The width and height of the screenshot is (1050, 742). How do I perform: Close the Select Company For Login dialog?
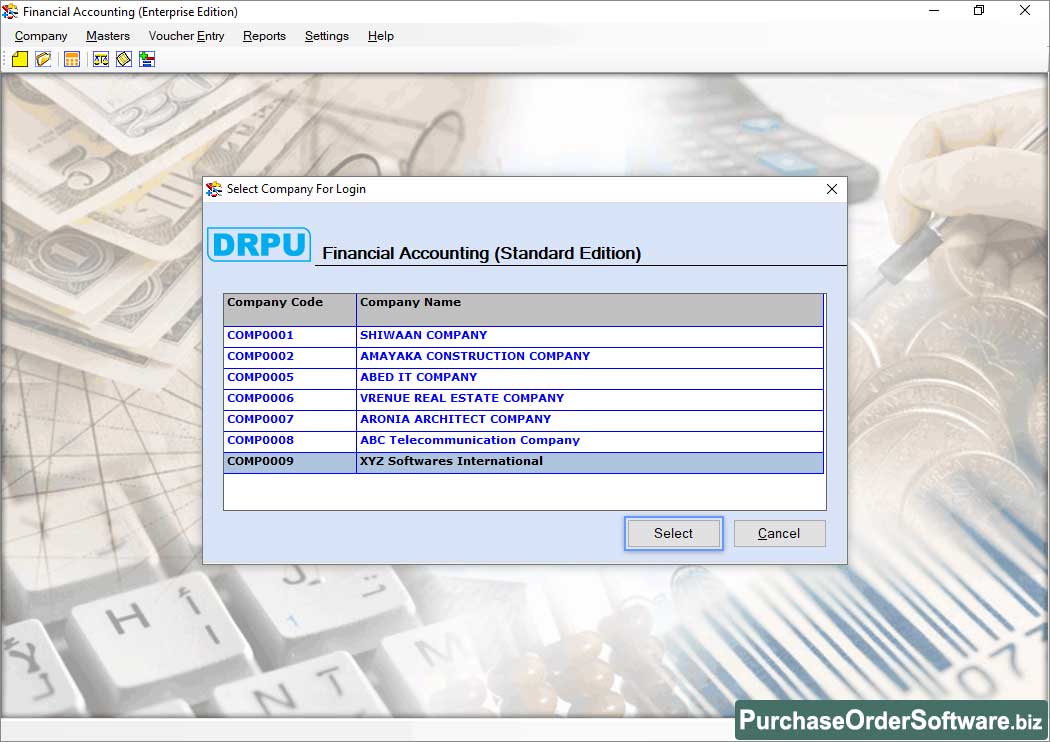pos(832,190)
